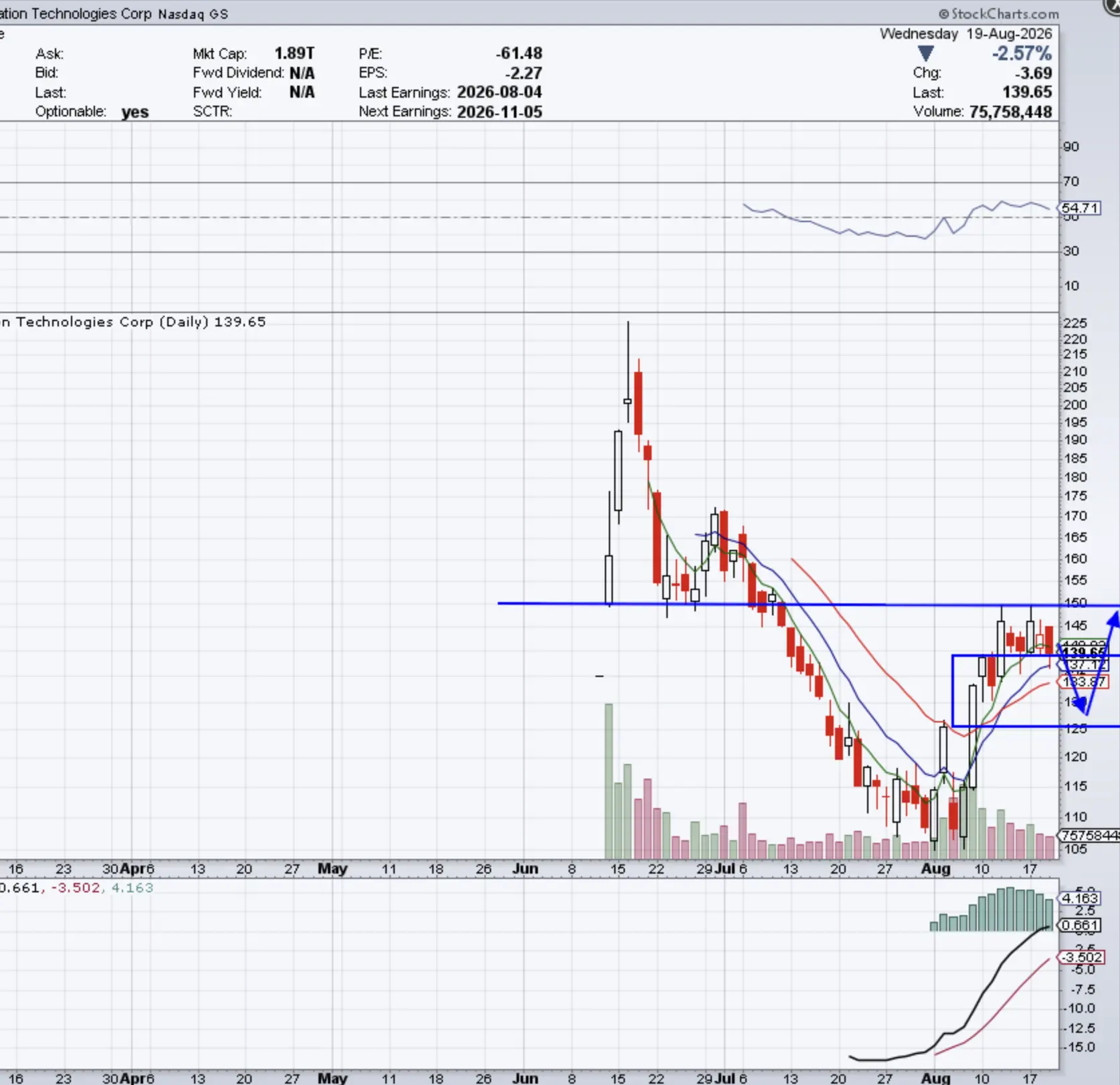Viewport: 1120px width, 1085px height.
Task: Click the MACD line value tag 0.661
Action: click(1079, 926)
